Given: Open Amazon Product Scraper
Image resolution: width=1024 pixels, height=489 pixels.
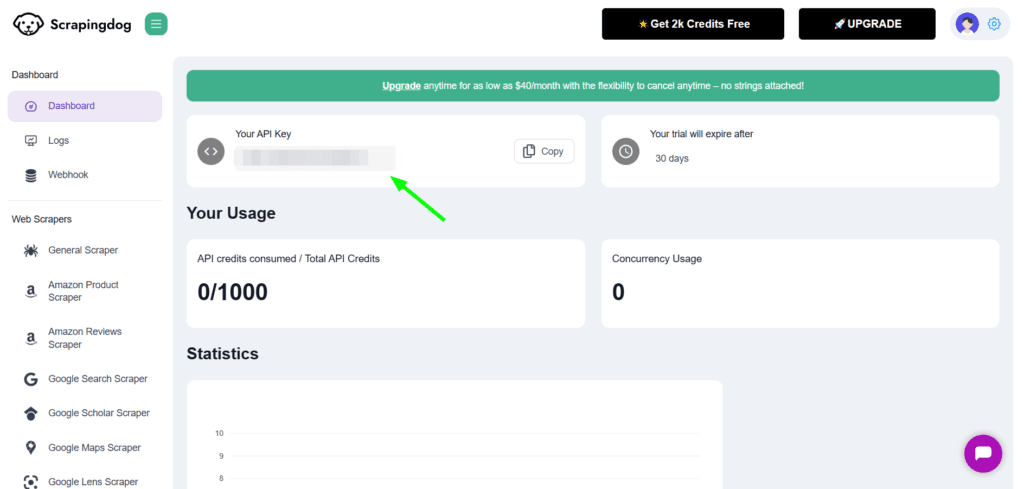Looking at the screenshot, I should (83, 291).
